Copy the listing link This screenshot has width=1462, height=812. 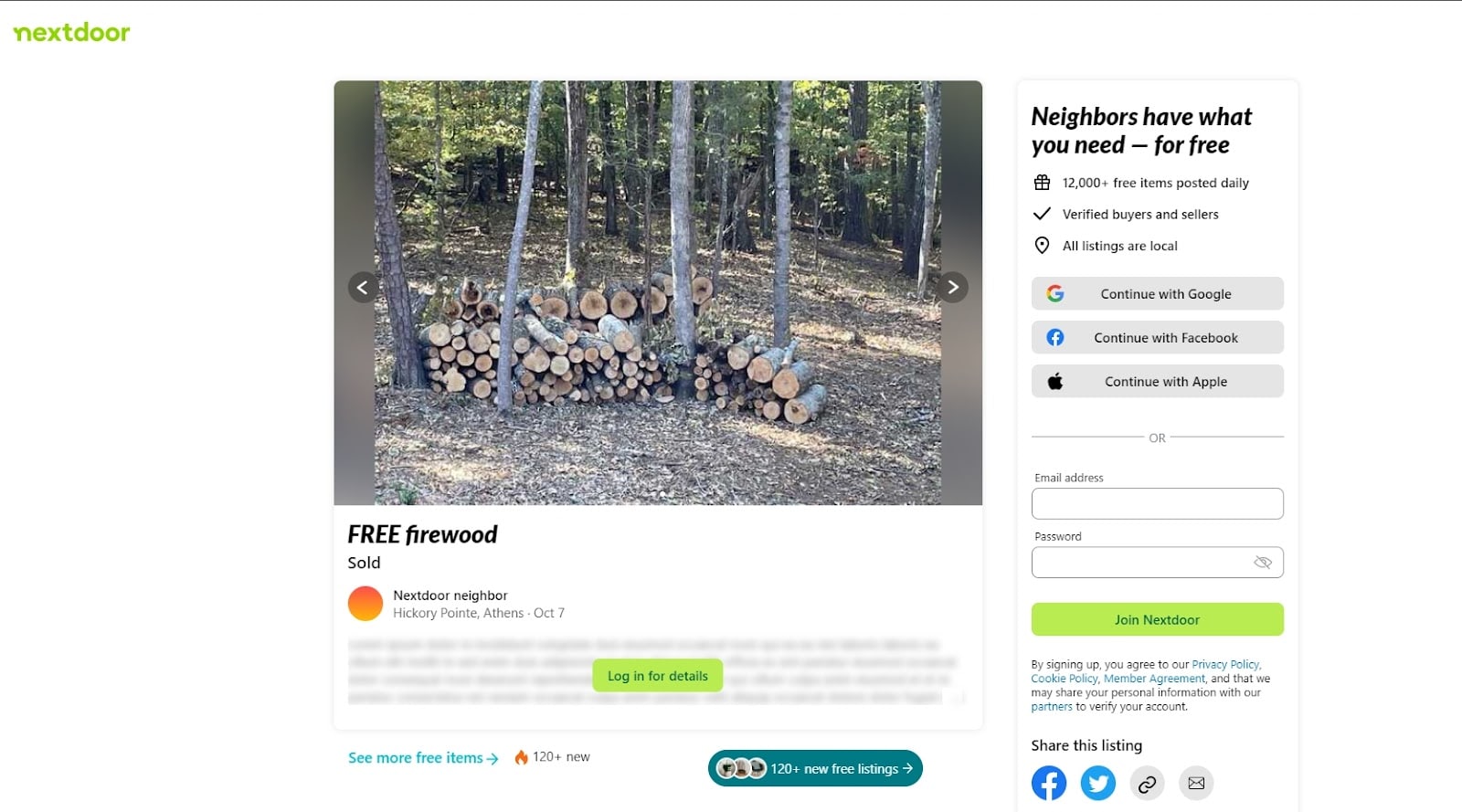(1148, 783)
